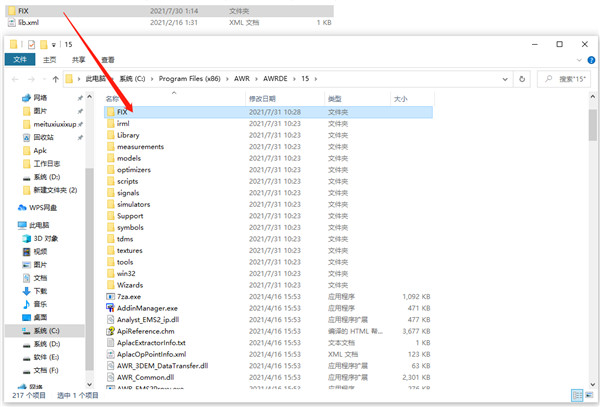Switch to the 查看 ribbon tab

[107, 59]
